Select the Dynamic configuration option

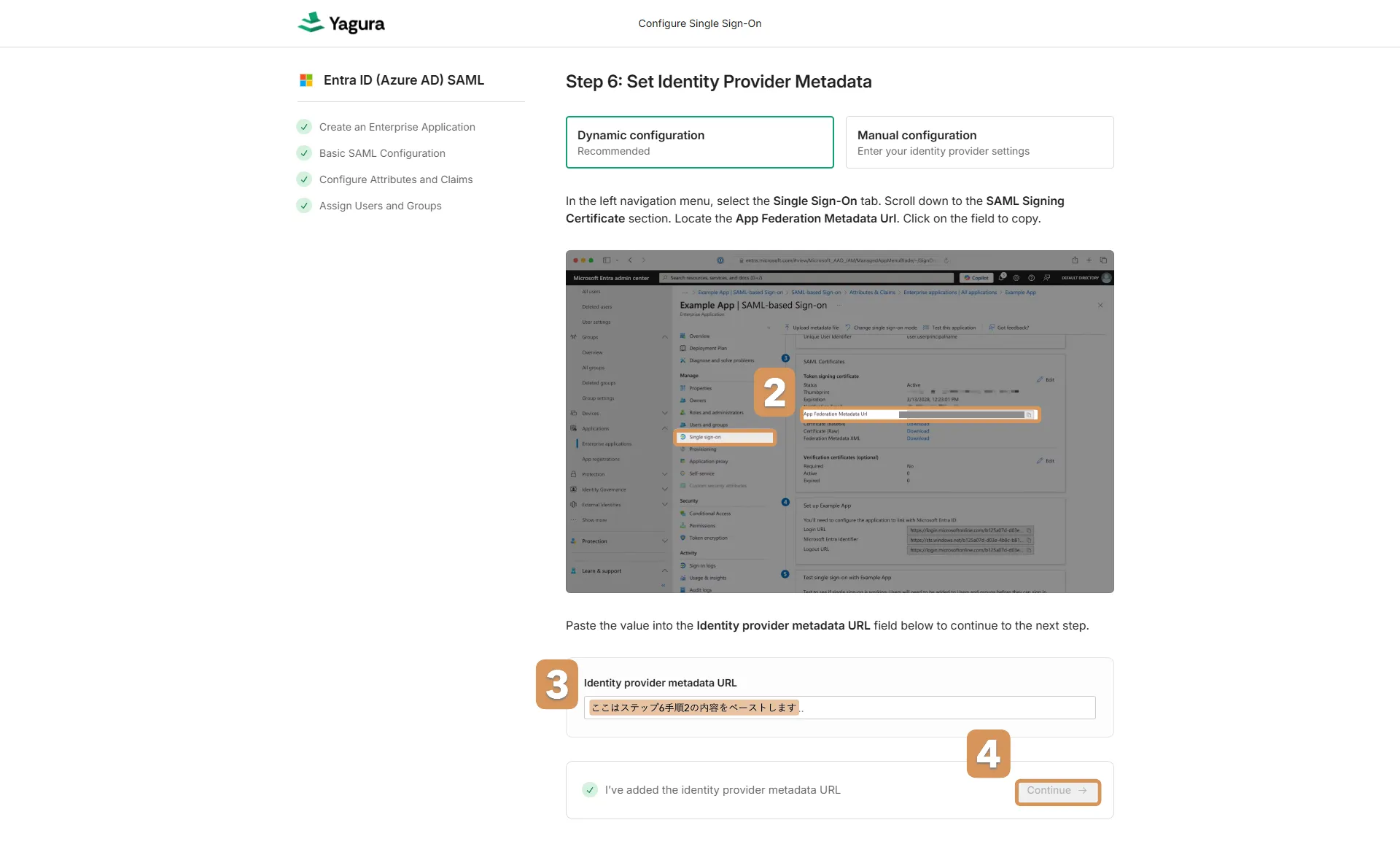(x=699, y=142)
